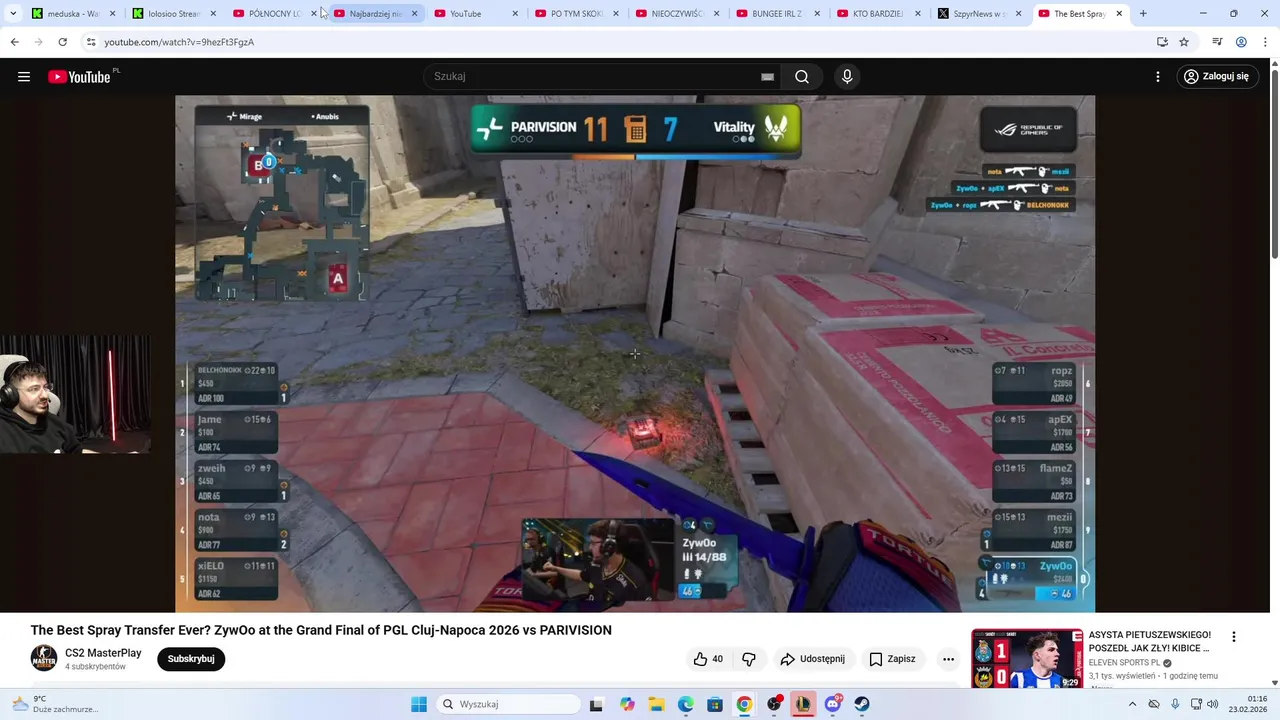Screen dimensions: 1280x720
Task: Open YouTube settings three-dot menu
Action: point(1158,77)
